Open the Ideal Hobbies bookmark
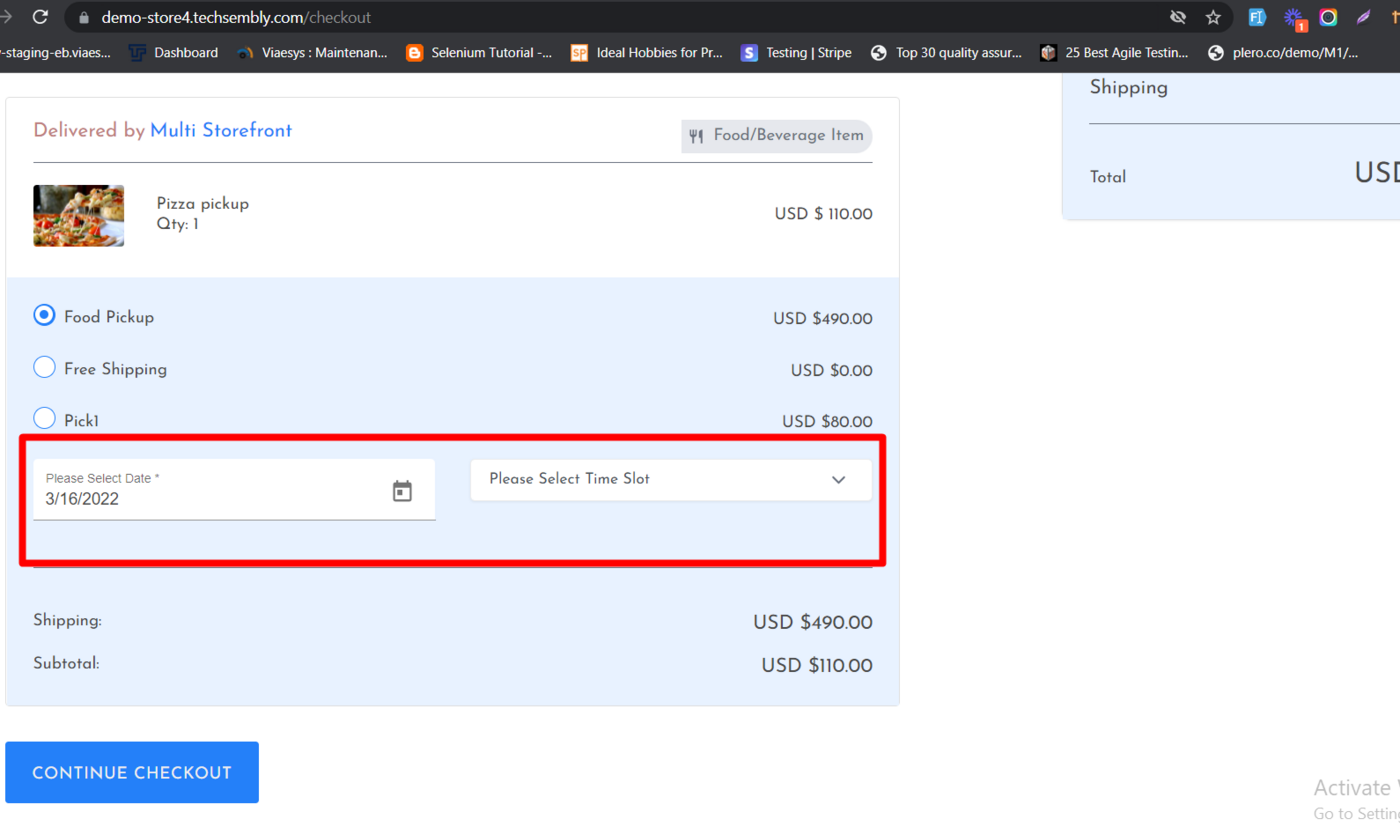Screen dimensions: 1400x827 click(647, 53)
